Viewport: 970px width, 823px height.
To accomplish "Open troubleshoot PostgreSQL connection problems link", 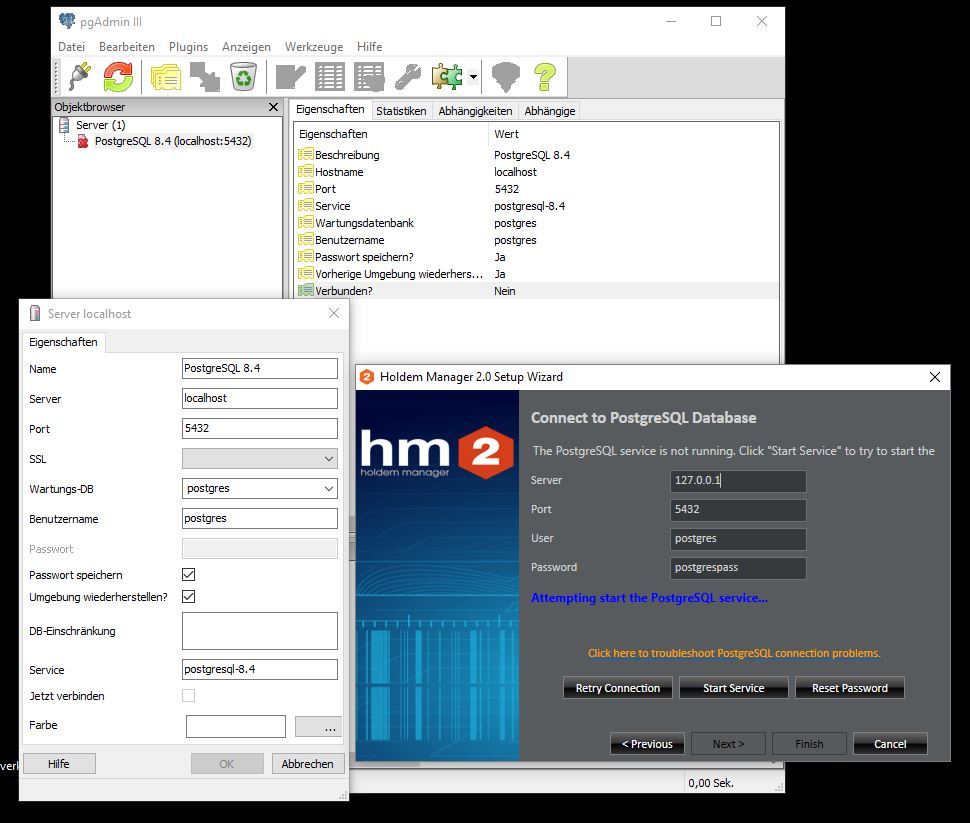I will coord(734,653).
